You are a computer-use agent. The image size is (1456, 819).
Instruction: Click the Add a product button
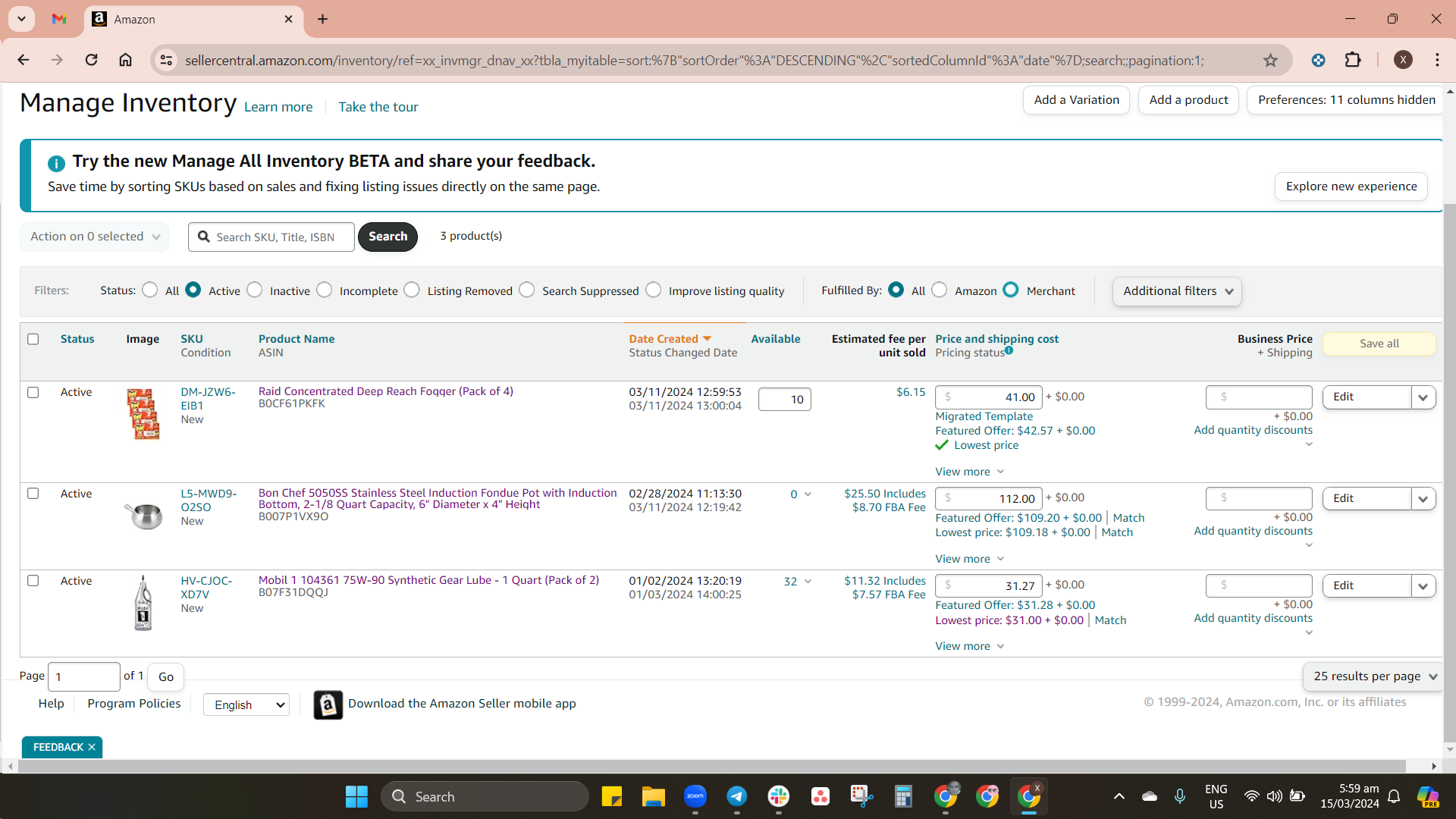[1188, 100]
